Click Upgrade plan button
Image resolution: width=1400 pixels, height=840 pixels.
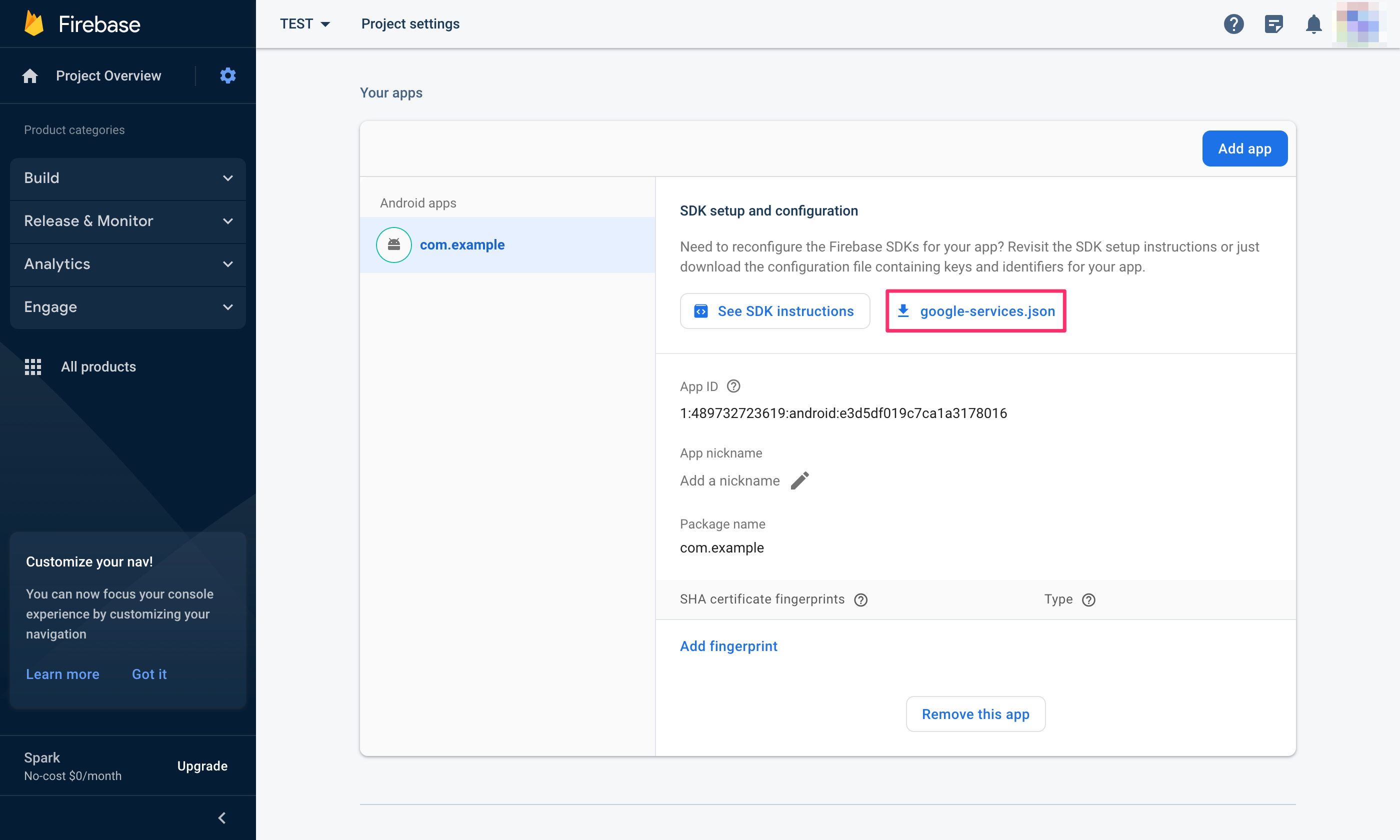202,766
